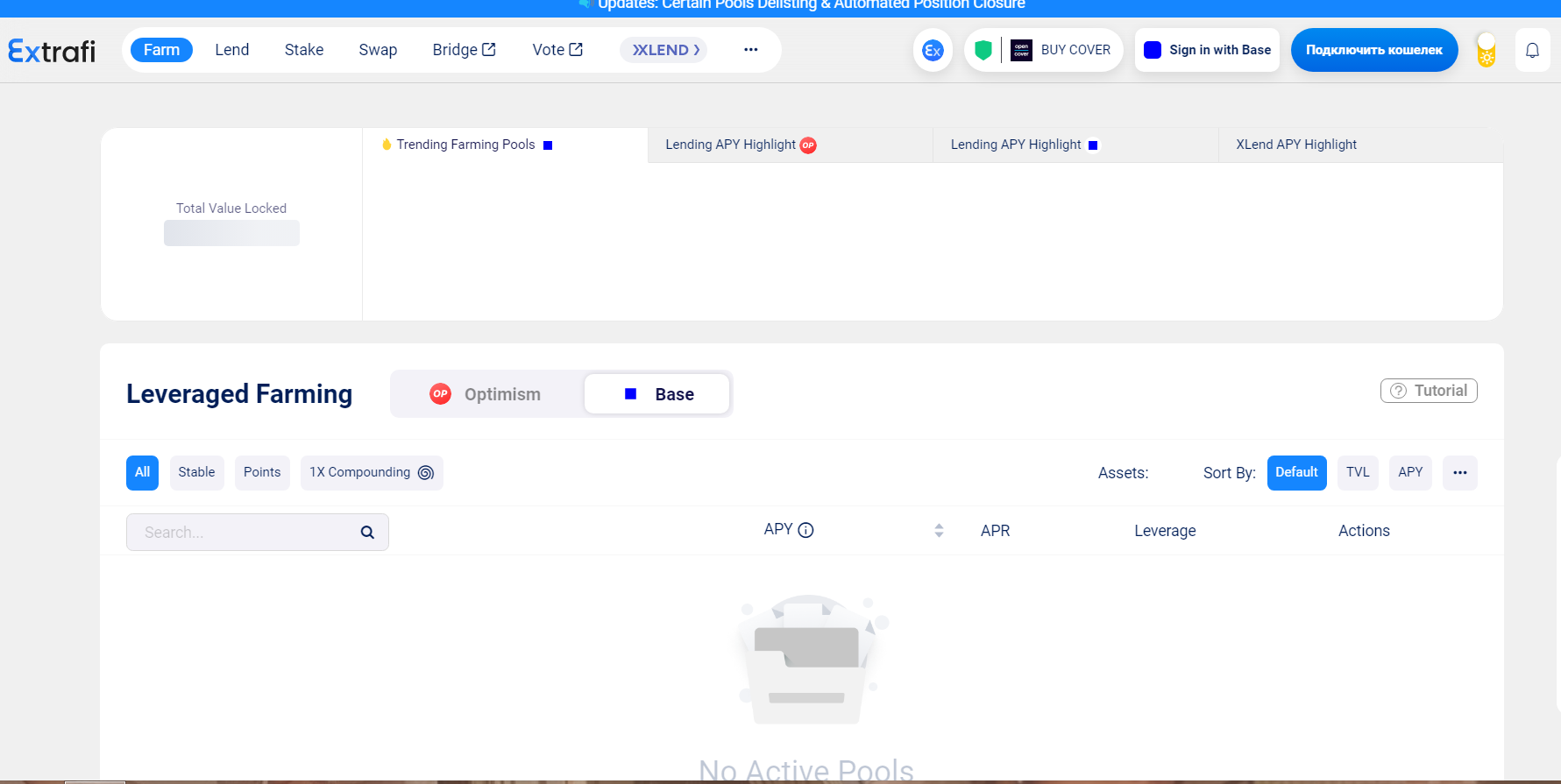Open the notifications bell
This screenshot has height=784, width=1561.
click(1532, 51)
